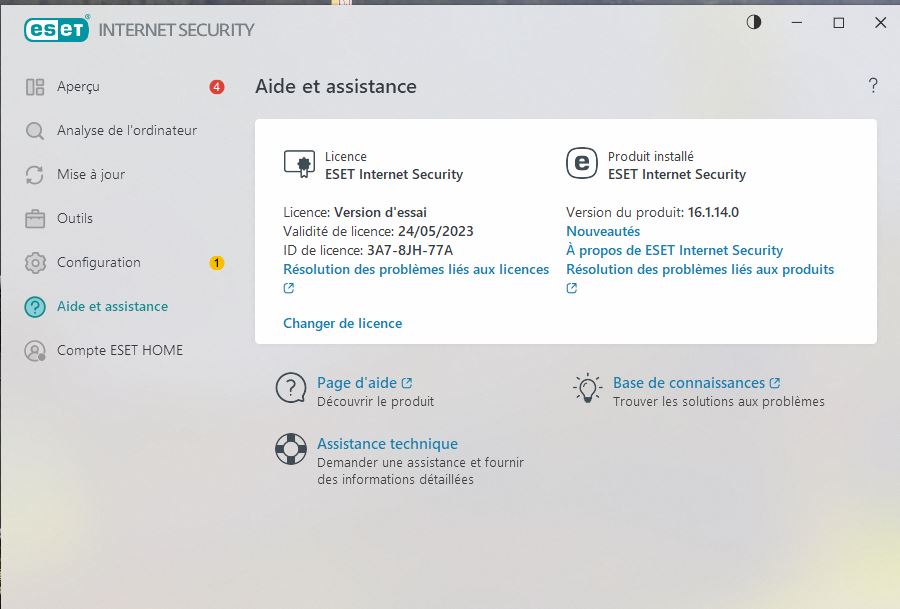
Task: Open the Aperçu section
Action: [x=78, y=87]
